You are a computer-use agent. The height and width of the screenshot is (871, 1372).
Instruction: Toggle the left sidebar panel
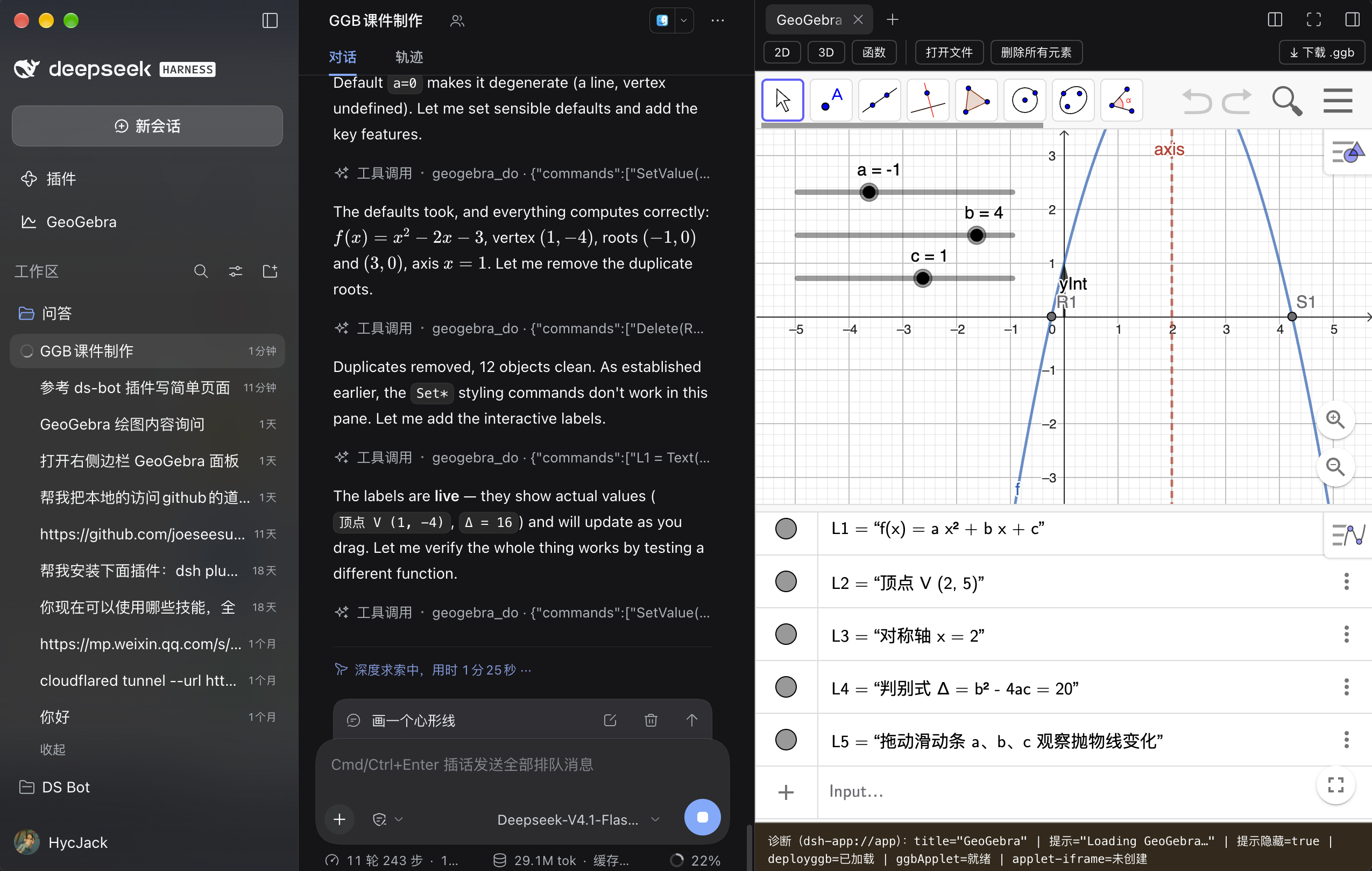click(x=270, y=20)
